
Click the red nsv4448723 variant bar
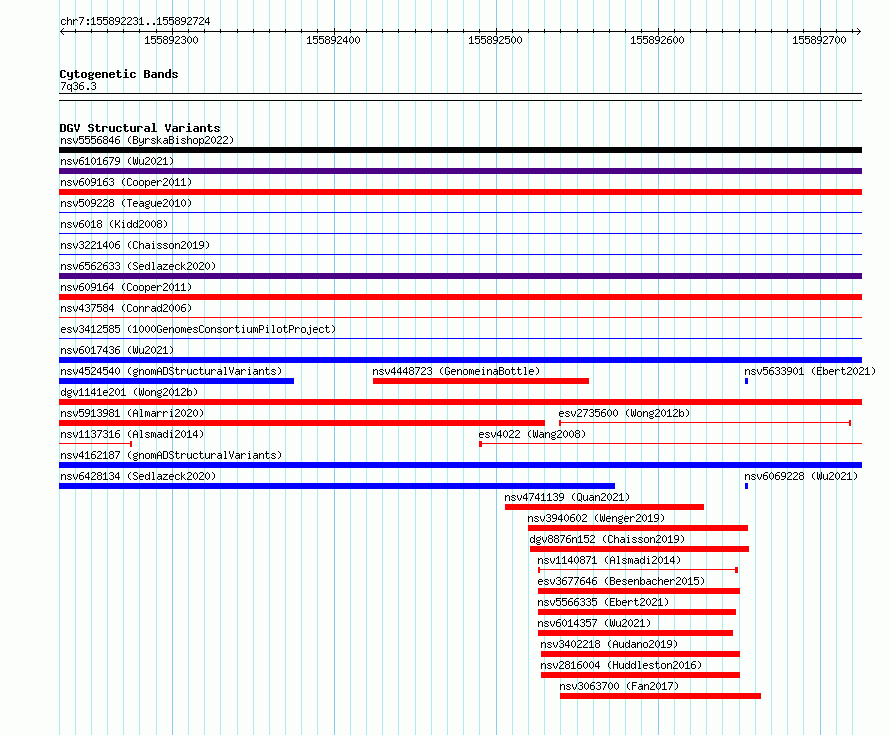(481, 381)
